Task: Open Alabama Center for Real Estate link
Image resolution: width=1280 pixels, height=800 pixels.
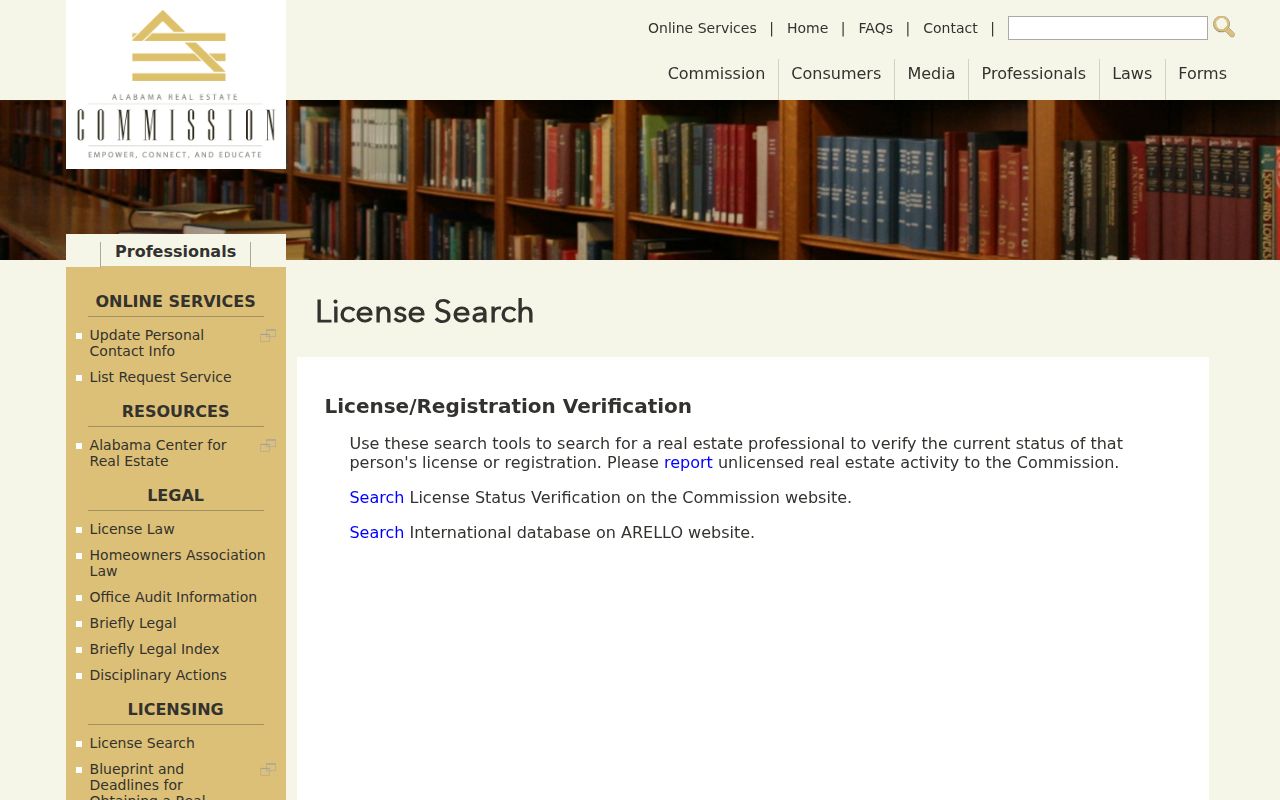Action: click(158, 453)
